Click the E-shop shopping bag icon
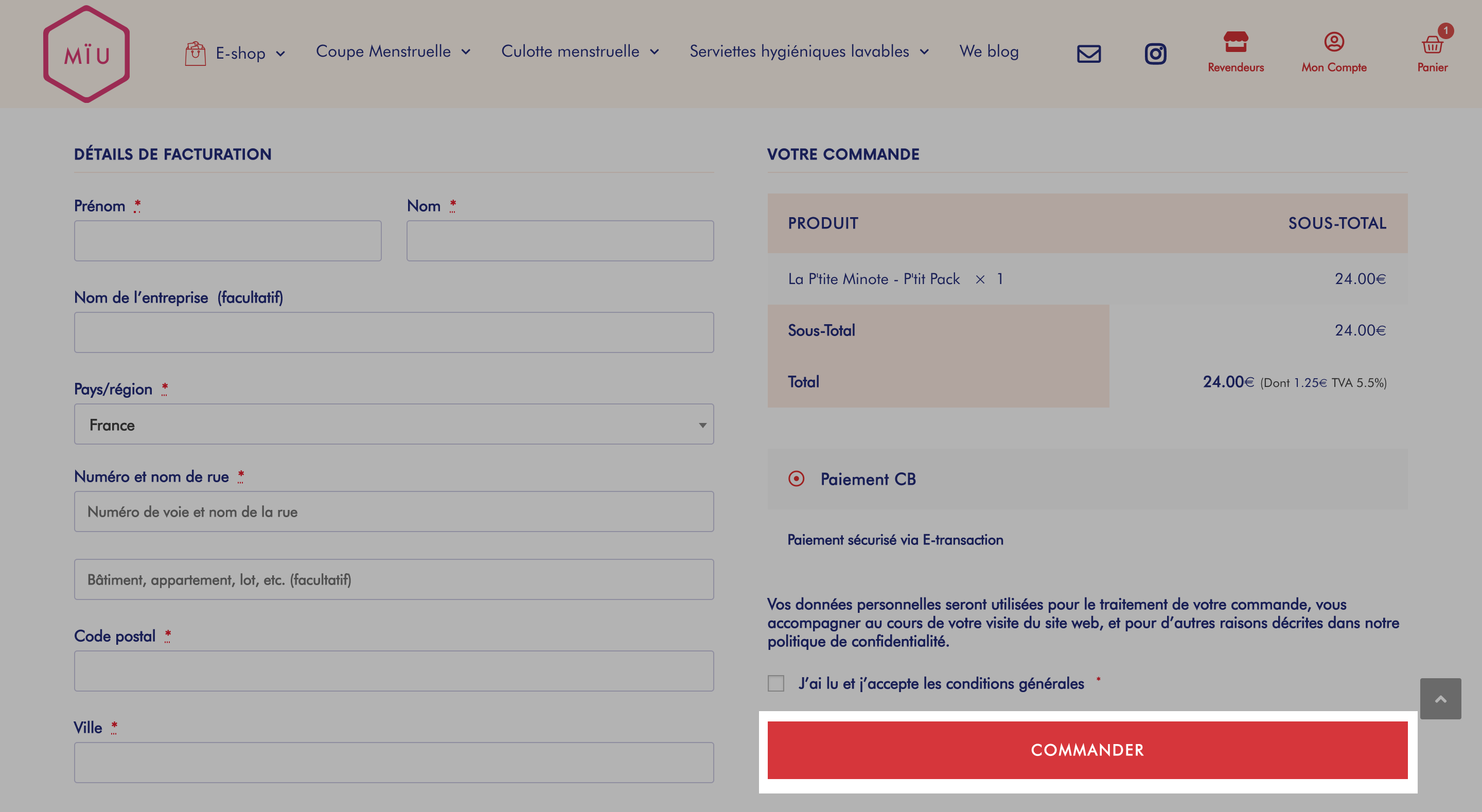This screenshot has height=812, width=1482. click(x=195, y=54)
